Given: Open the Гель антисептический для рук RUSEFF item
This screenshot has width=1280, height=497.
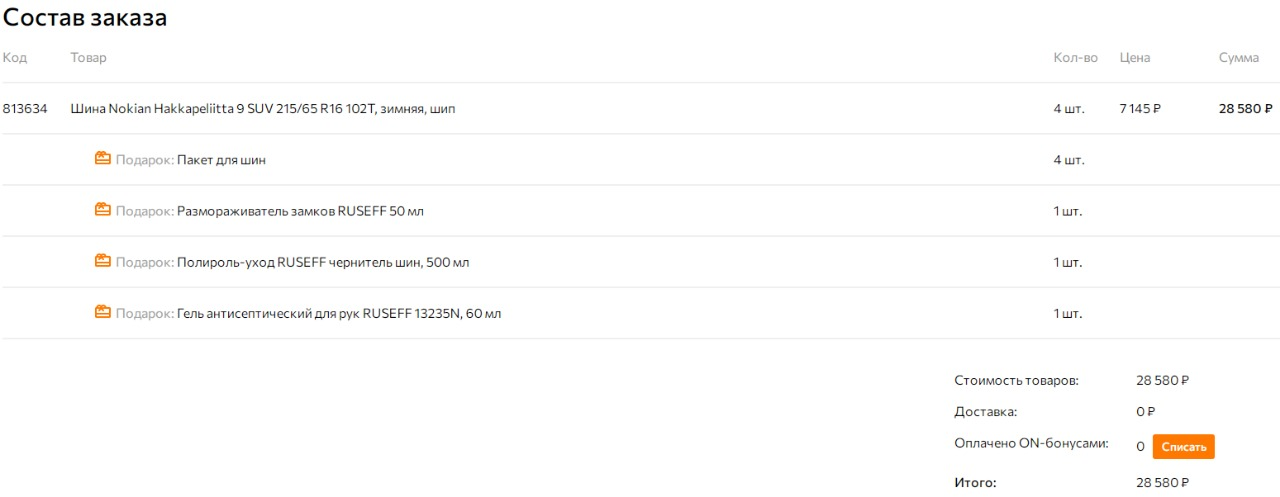Looking at the screenshot, I should [x=339, y=313].
